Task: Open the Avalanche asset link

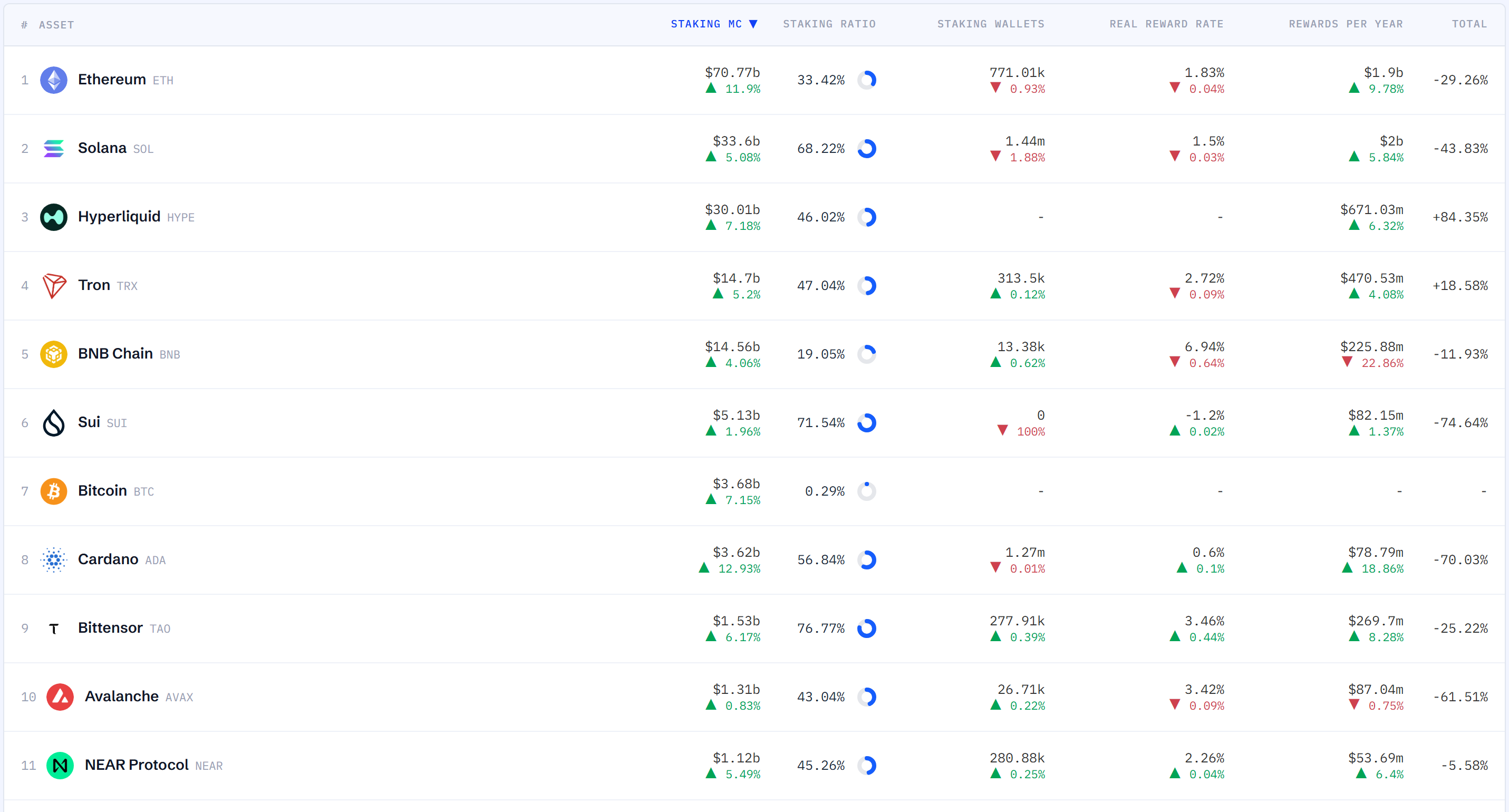Action: pos(122,696)
